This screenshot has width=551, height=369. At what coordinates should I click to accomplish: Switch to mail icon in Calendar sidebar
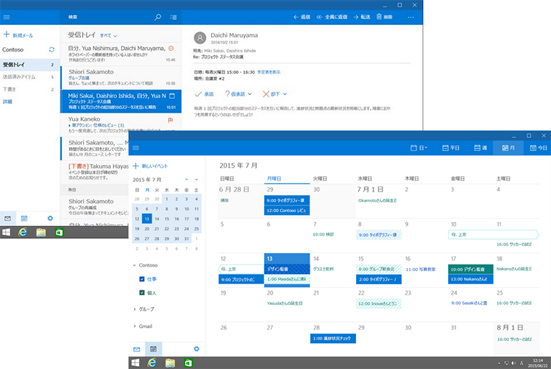pos(136,349)
